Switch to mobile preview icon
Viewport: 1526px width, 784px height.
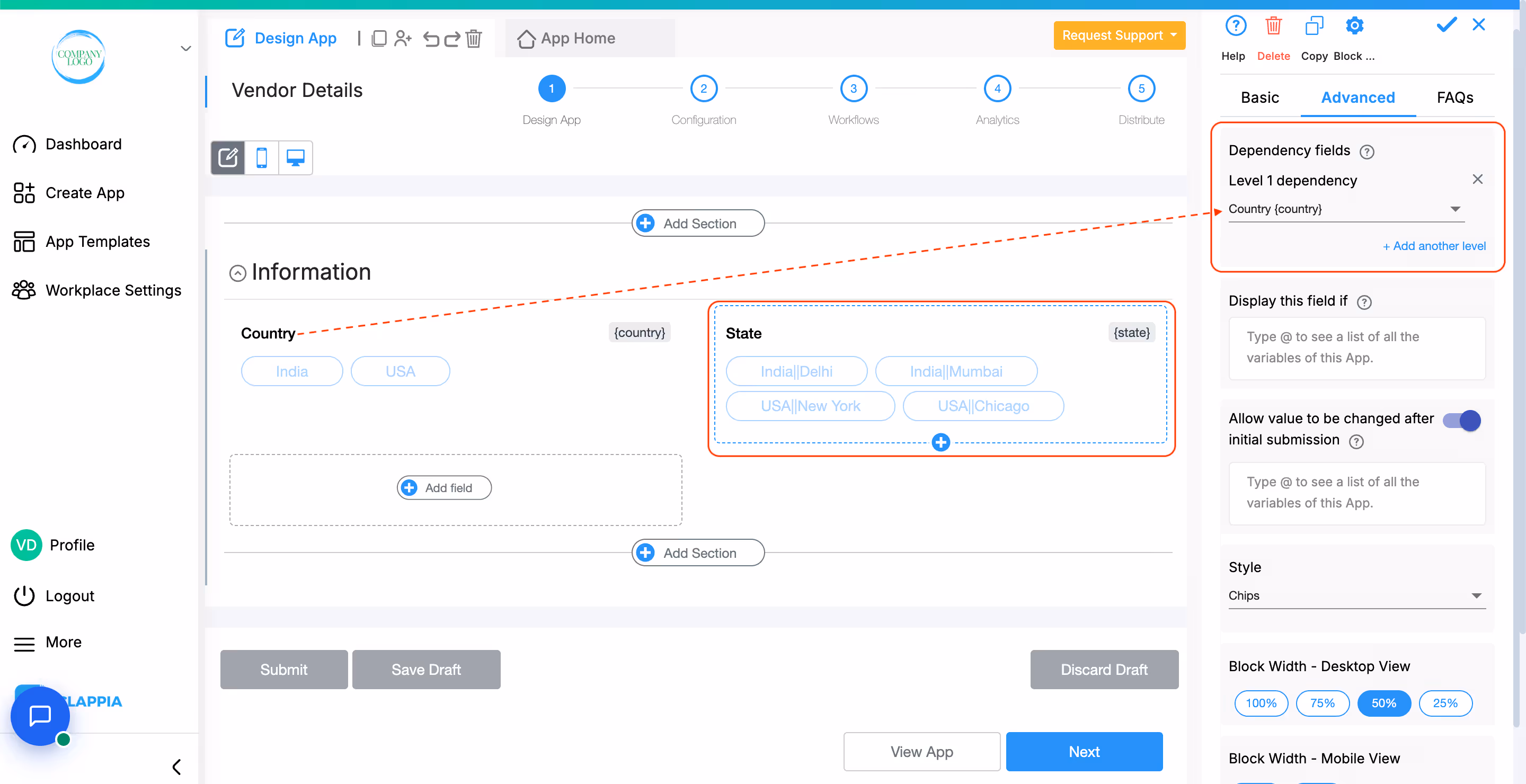click(261, 157)
